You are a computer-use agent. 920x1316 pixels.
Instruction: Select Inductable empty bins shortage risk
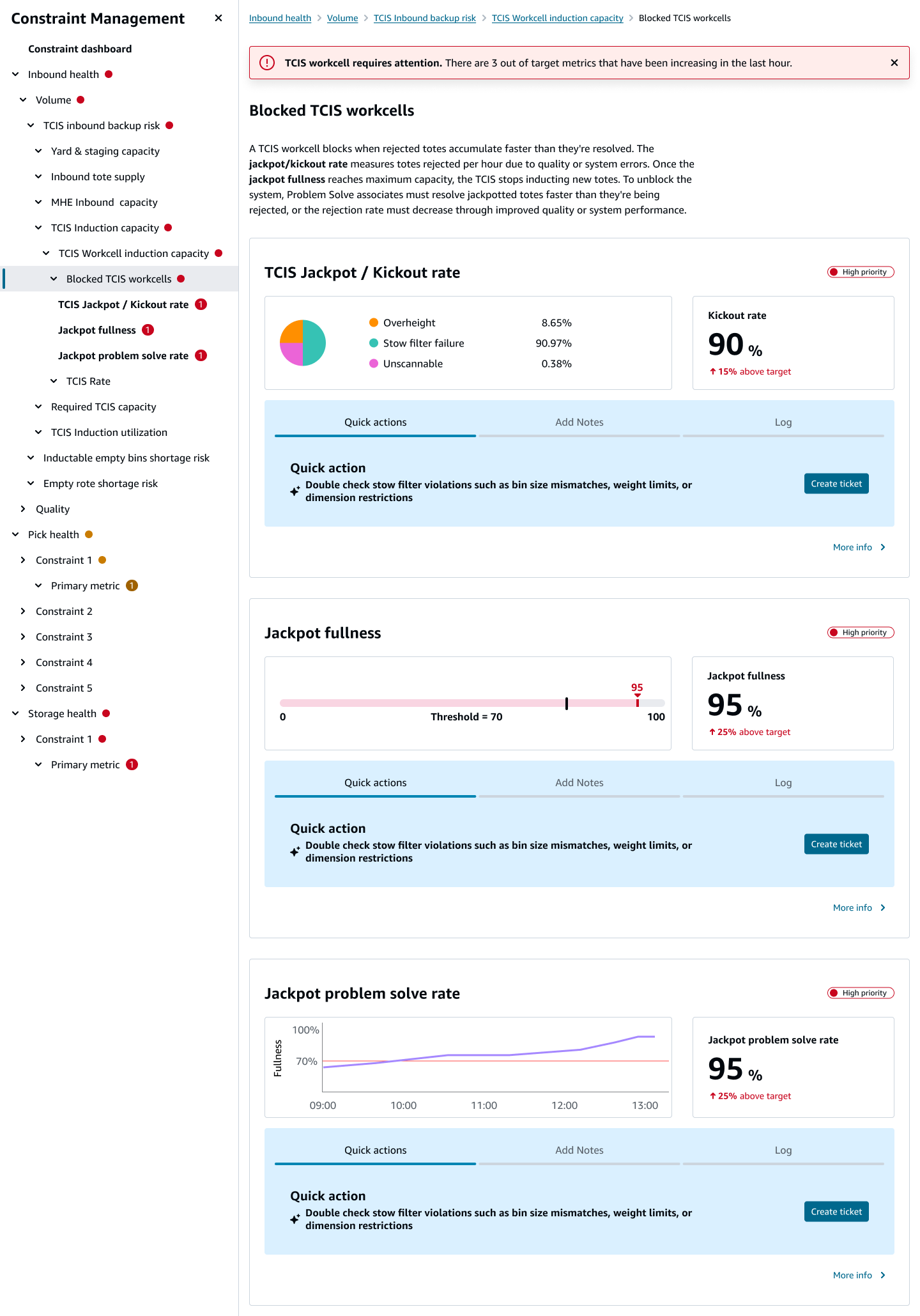(126, 458)
